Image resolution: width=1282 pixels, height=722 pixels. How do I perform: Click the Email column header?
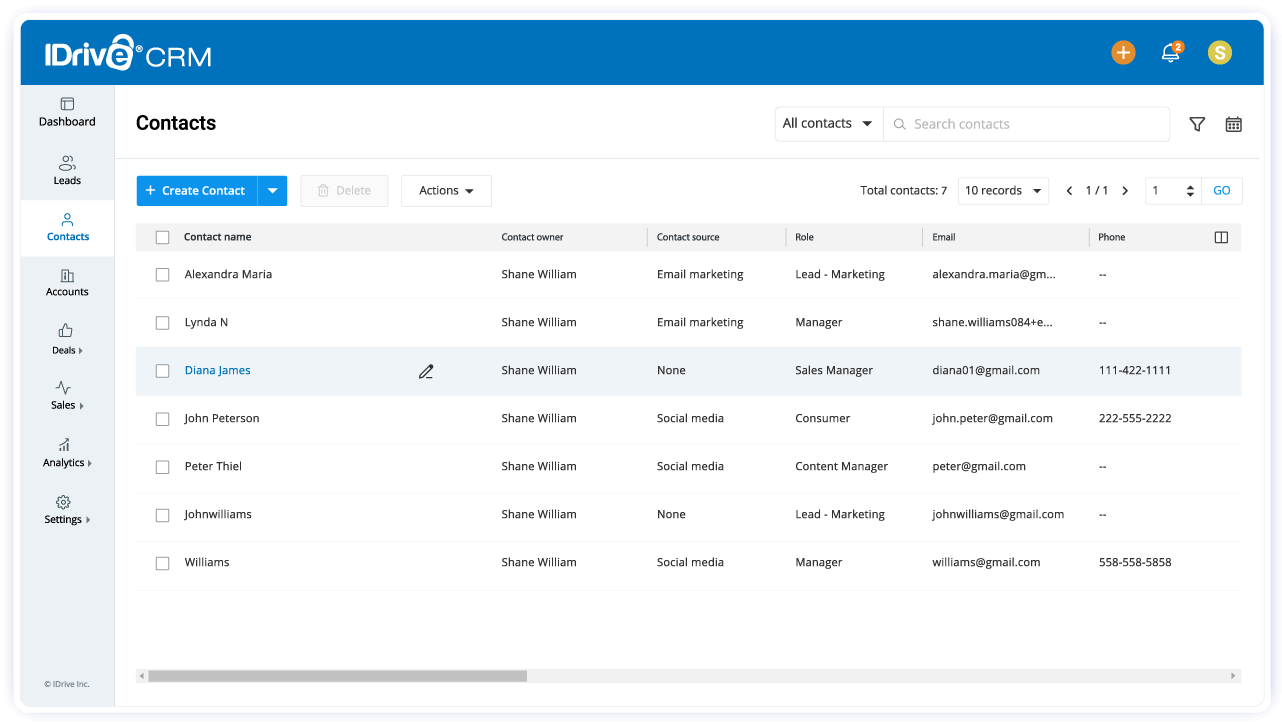[x=944, y=237]
